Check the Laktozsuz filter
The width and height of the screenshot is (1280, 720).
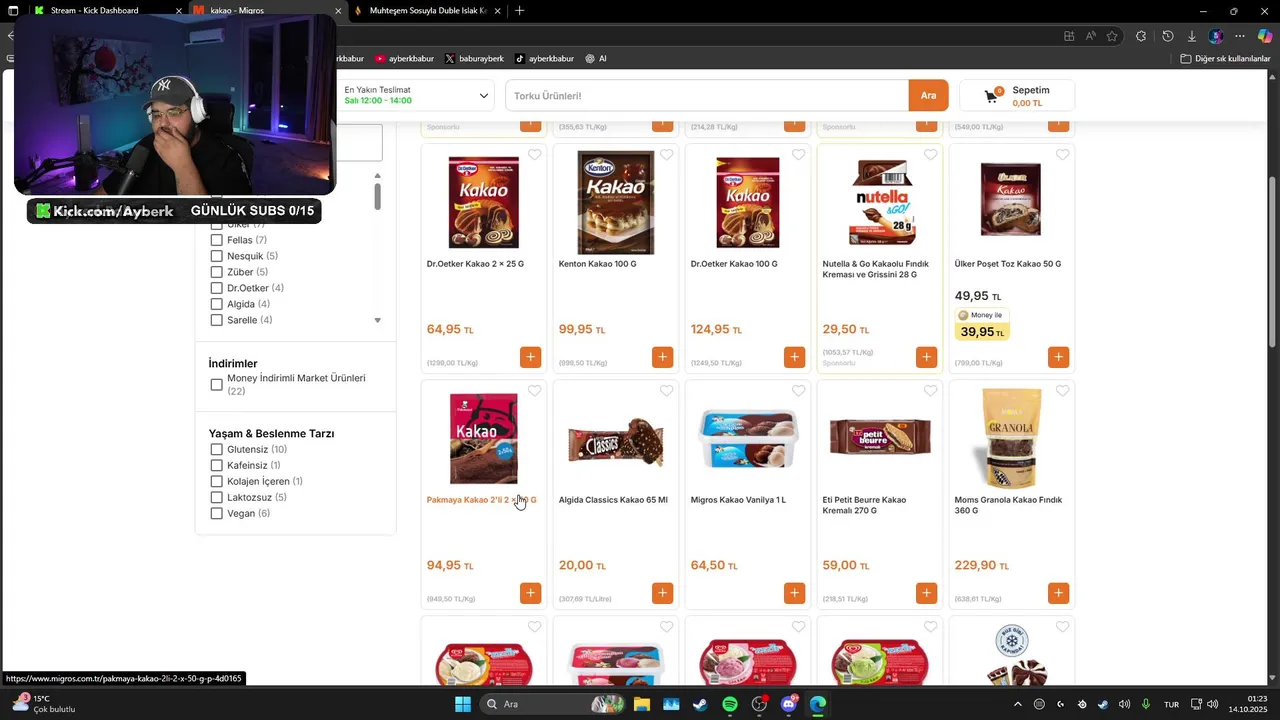point(216,497)
